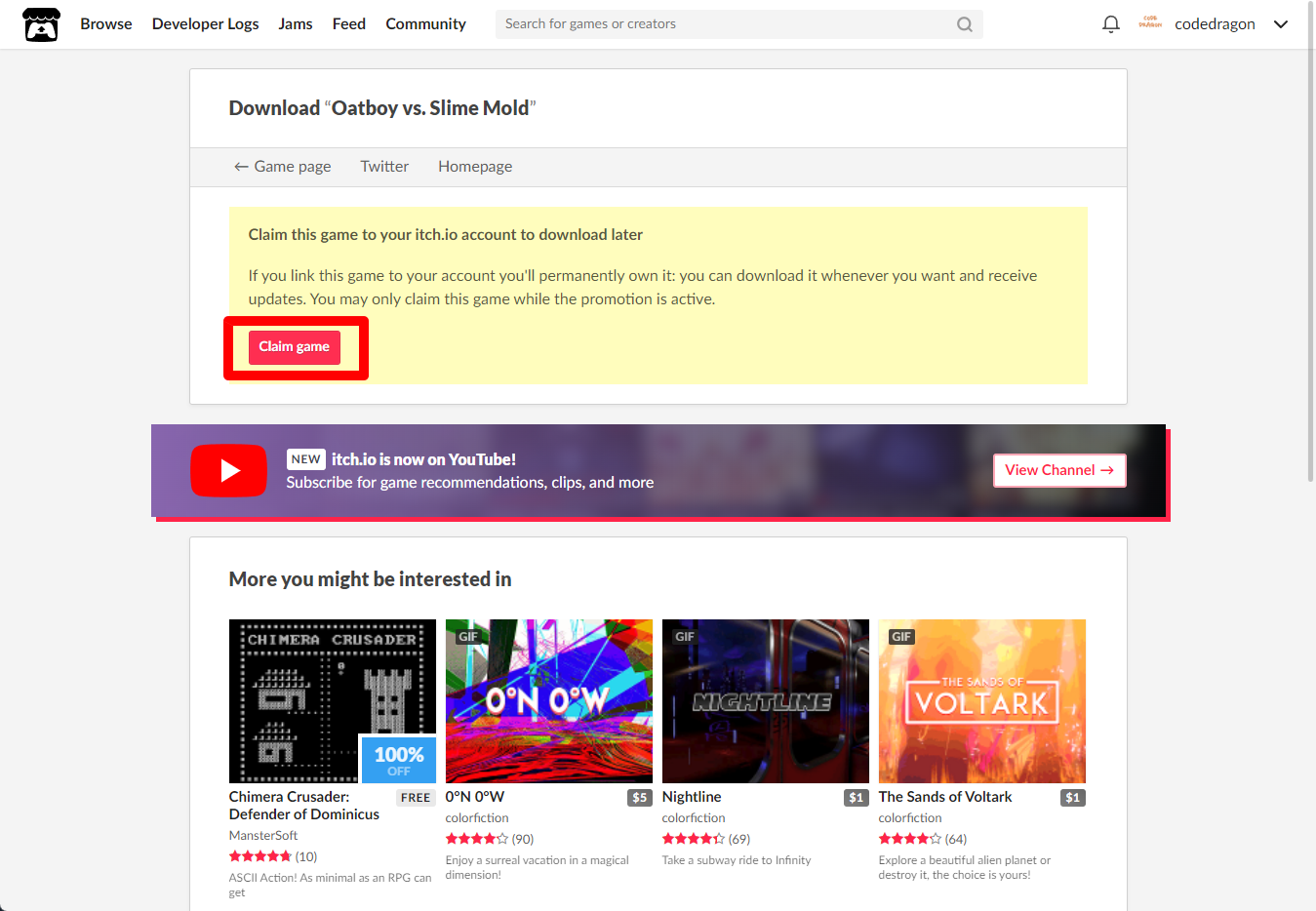Open the Community section
The width and height of the screenshot is (1316, 911).
[425, 24]
